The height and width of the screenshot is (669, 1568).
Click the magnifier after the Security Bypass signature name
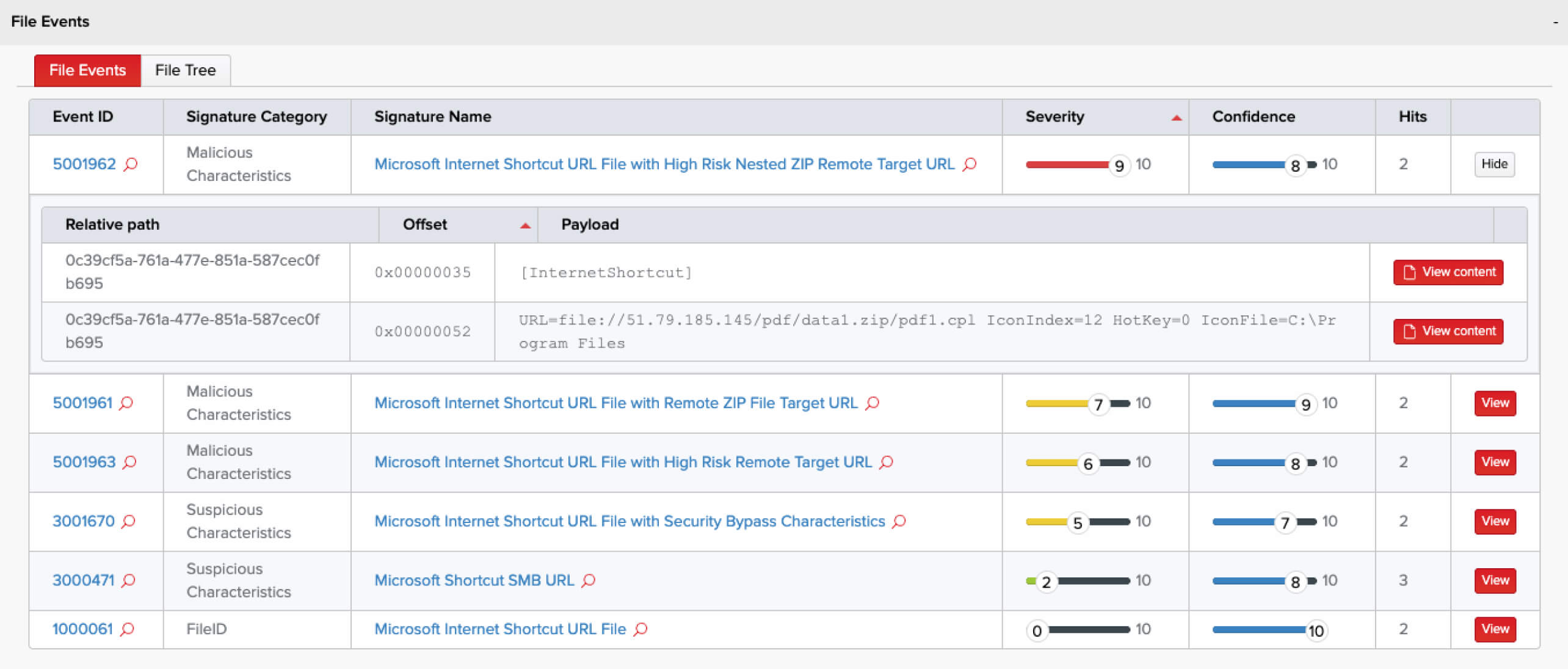(x=898, y=521)
